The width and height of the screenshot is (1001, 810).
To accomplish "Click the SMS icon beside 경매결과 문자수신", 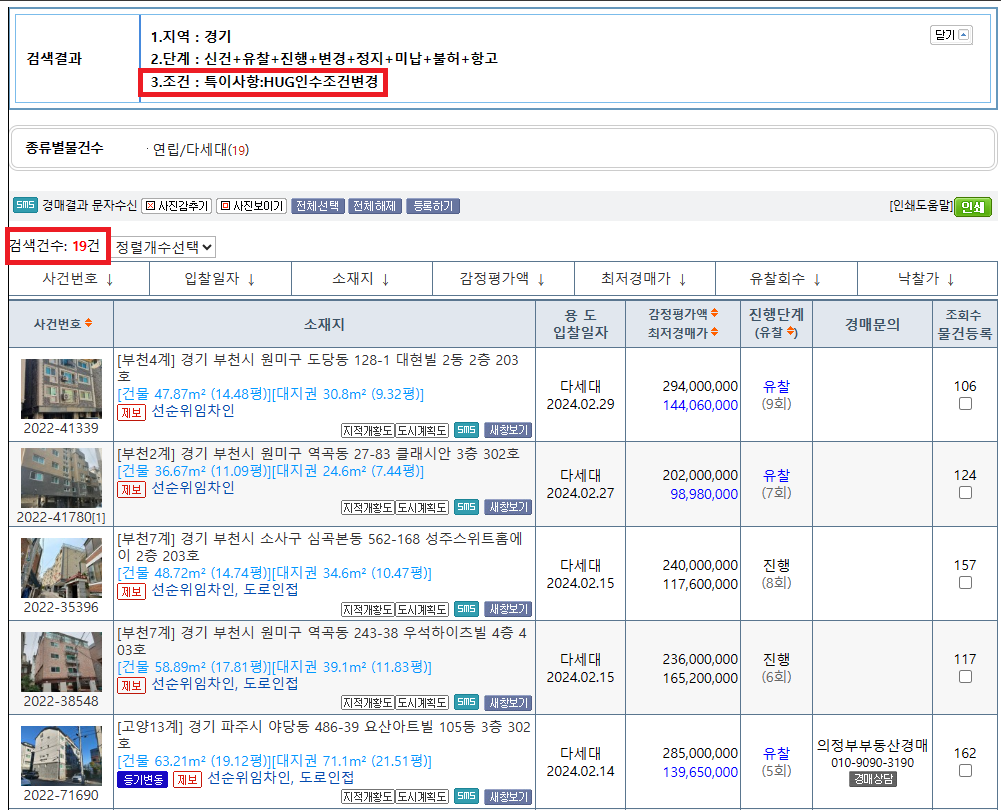I will click(25, 205).
